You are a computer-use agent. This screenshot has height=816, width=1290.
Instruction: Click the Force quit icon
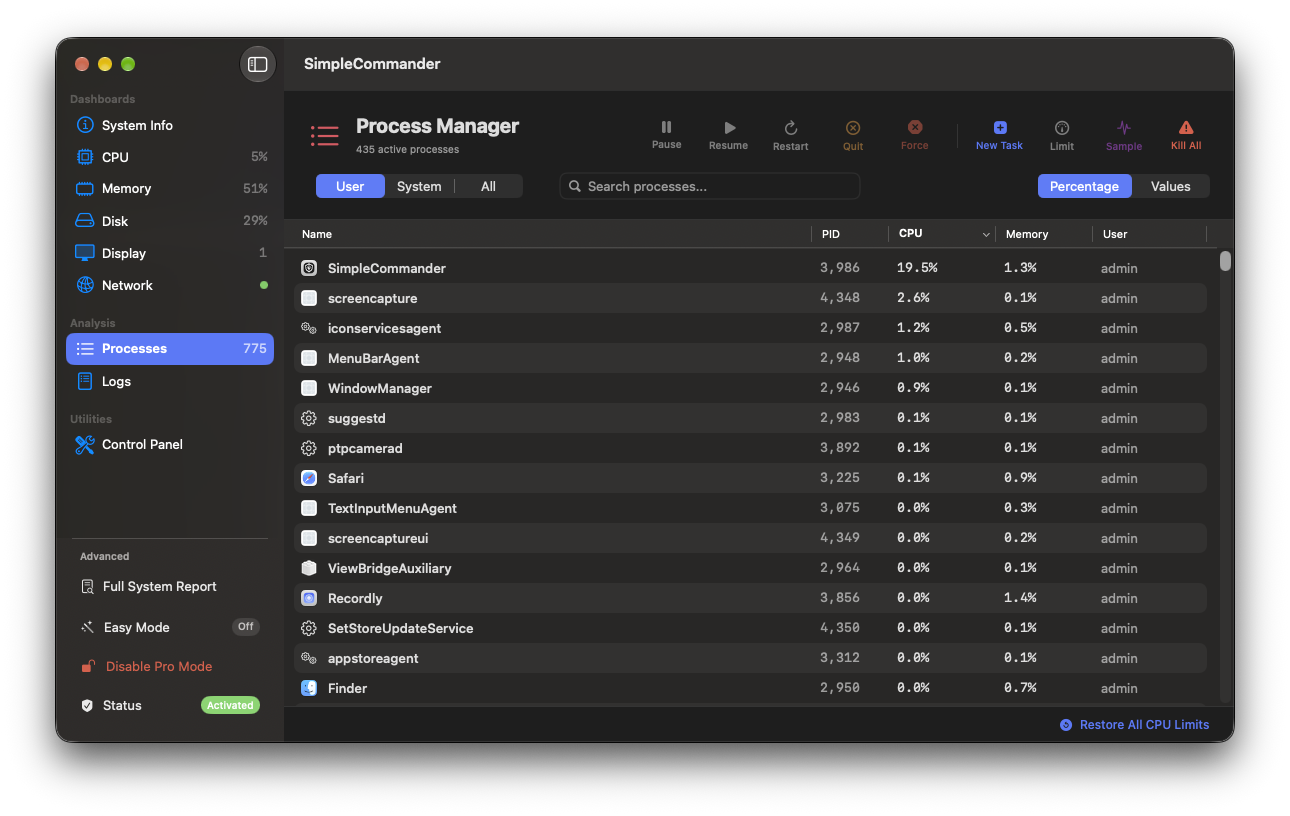(914, 127)
